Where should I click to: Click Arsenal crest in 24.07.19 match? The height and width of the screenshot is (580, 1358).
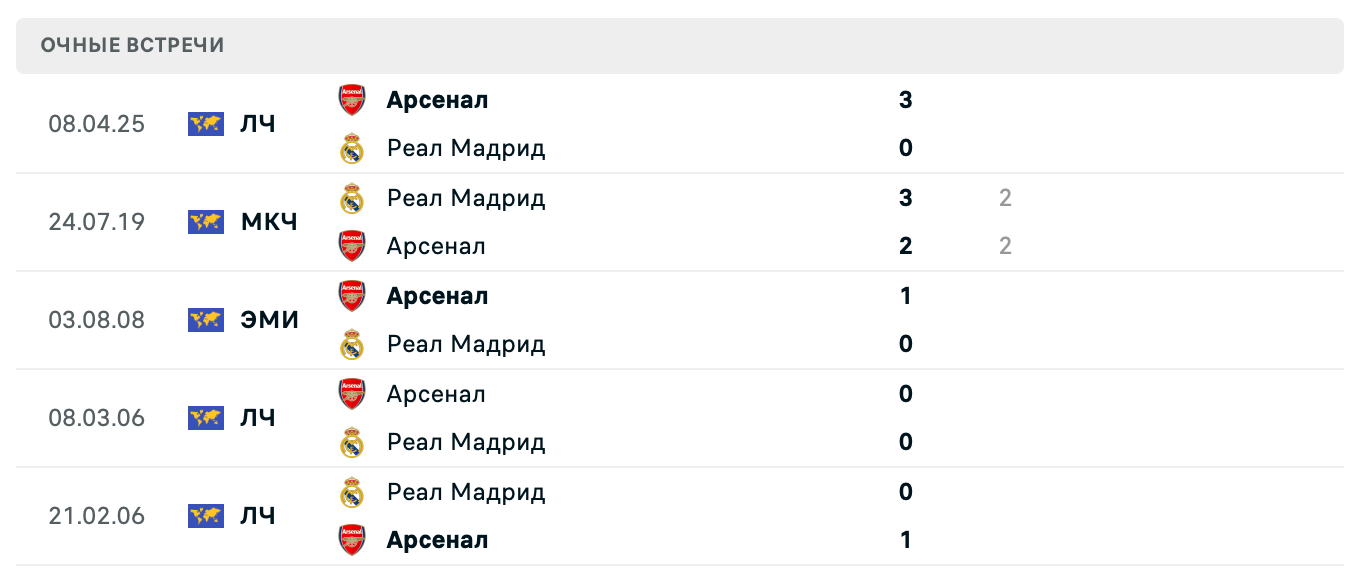[352, 246]
